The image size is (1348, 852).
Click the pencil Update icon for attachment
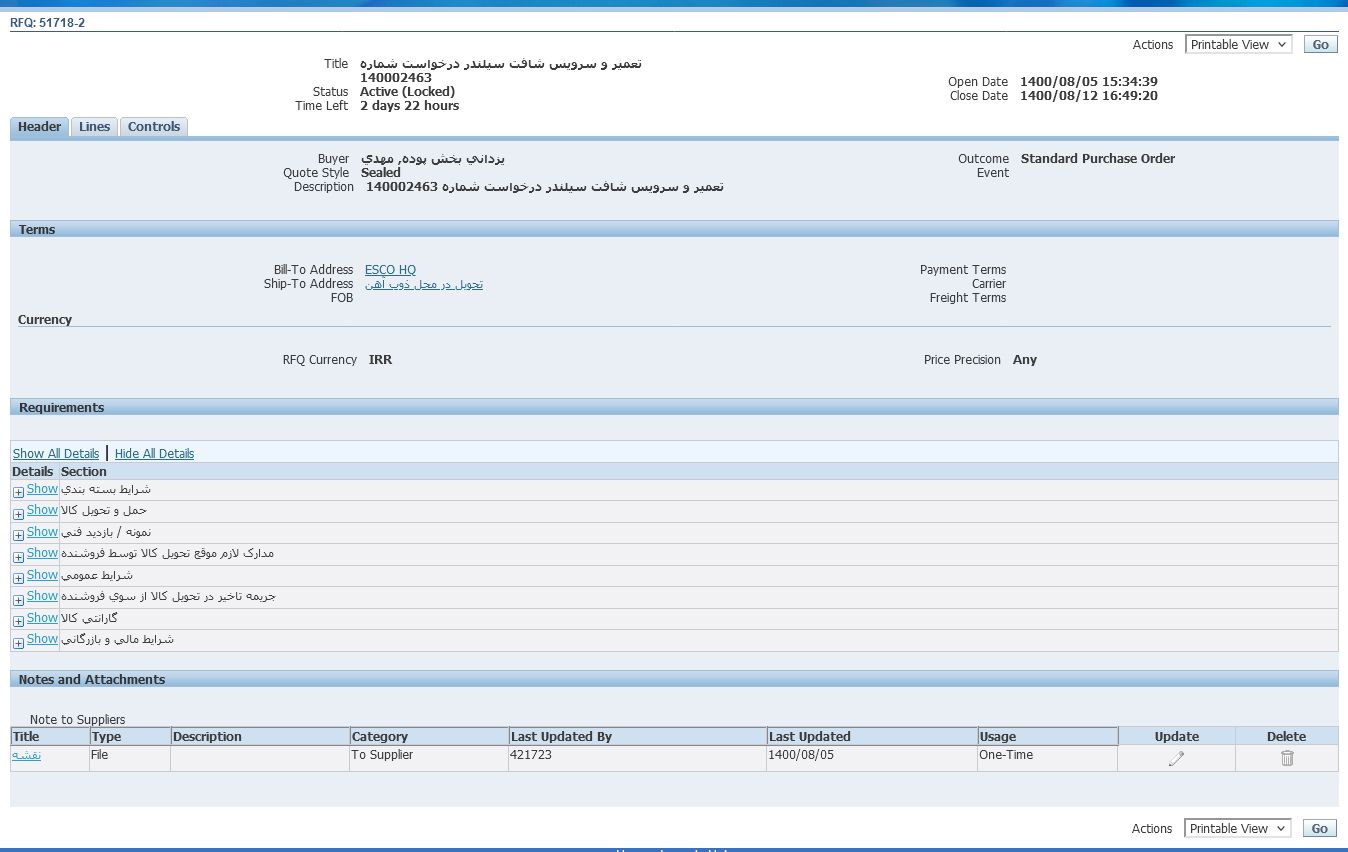(1176, 759)
